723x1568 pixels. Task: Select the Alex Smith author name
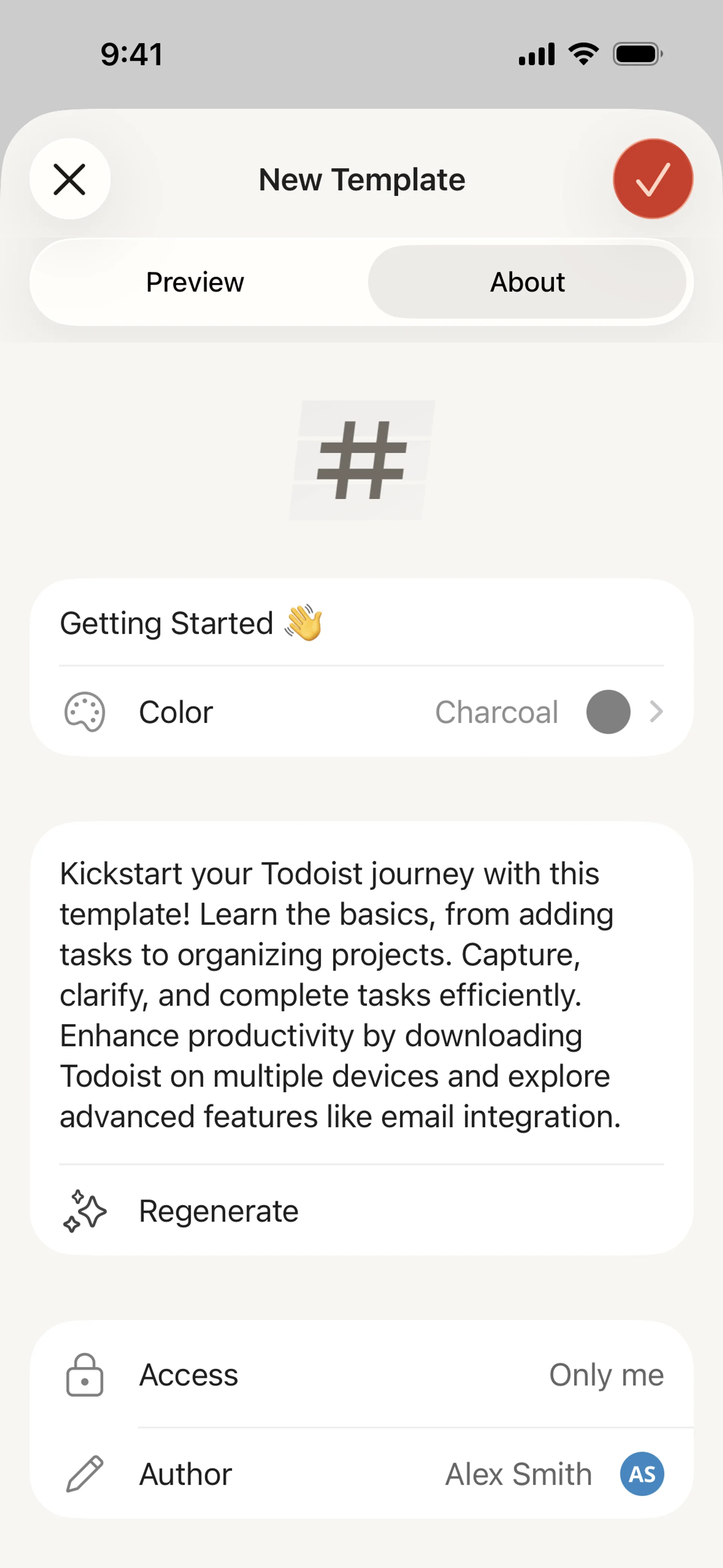point(518,1474)
